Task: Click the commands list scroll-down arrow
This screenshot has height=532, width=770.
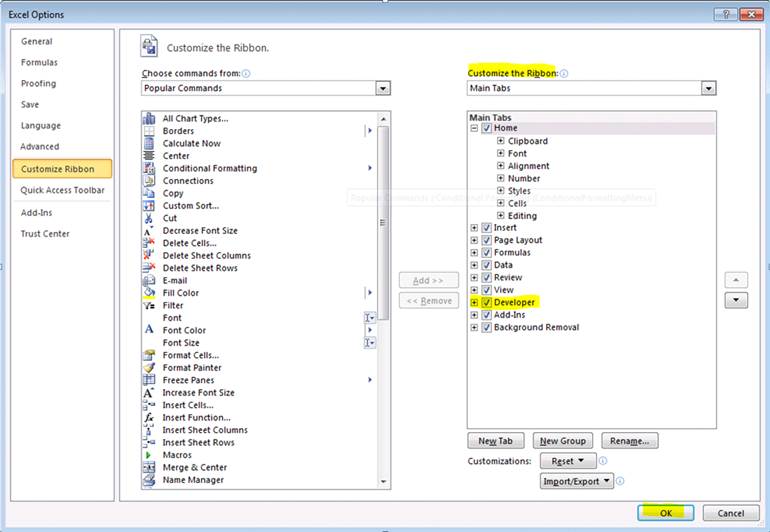Action: pyautogui.click(x=383, y=482)
